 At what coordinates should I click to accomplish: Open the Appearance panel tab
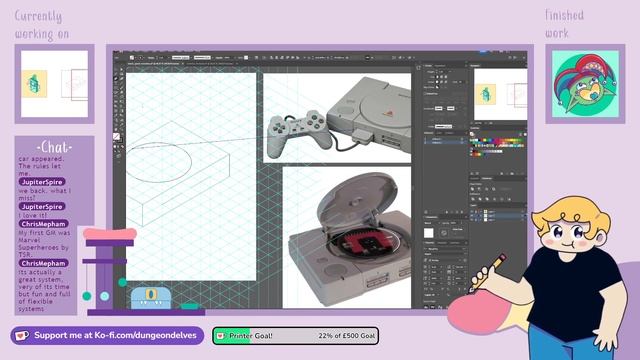pos(440,66)
